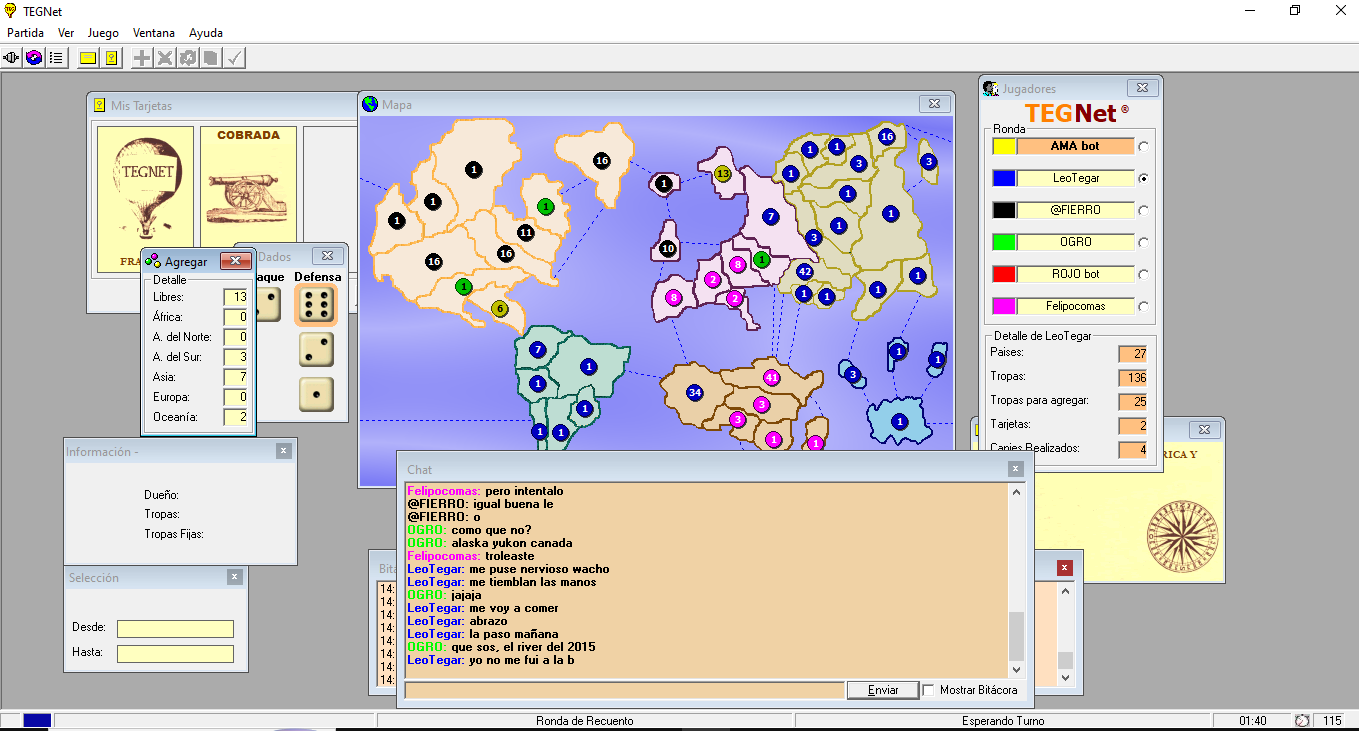This screenshot has height=731, width=1359.
Task: Select the AMA bot radio button
Action: 1143,147
